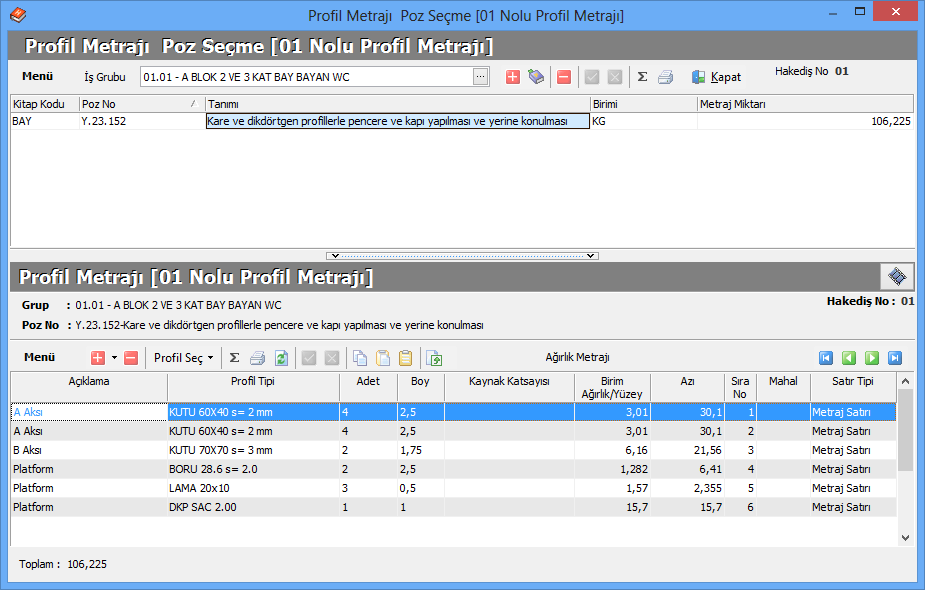Open İş Grubu selector ellipsis button
Viewport: 925px width, 590px height.
point(481,77)
